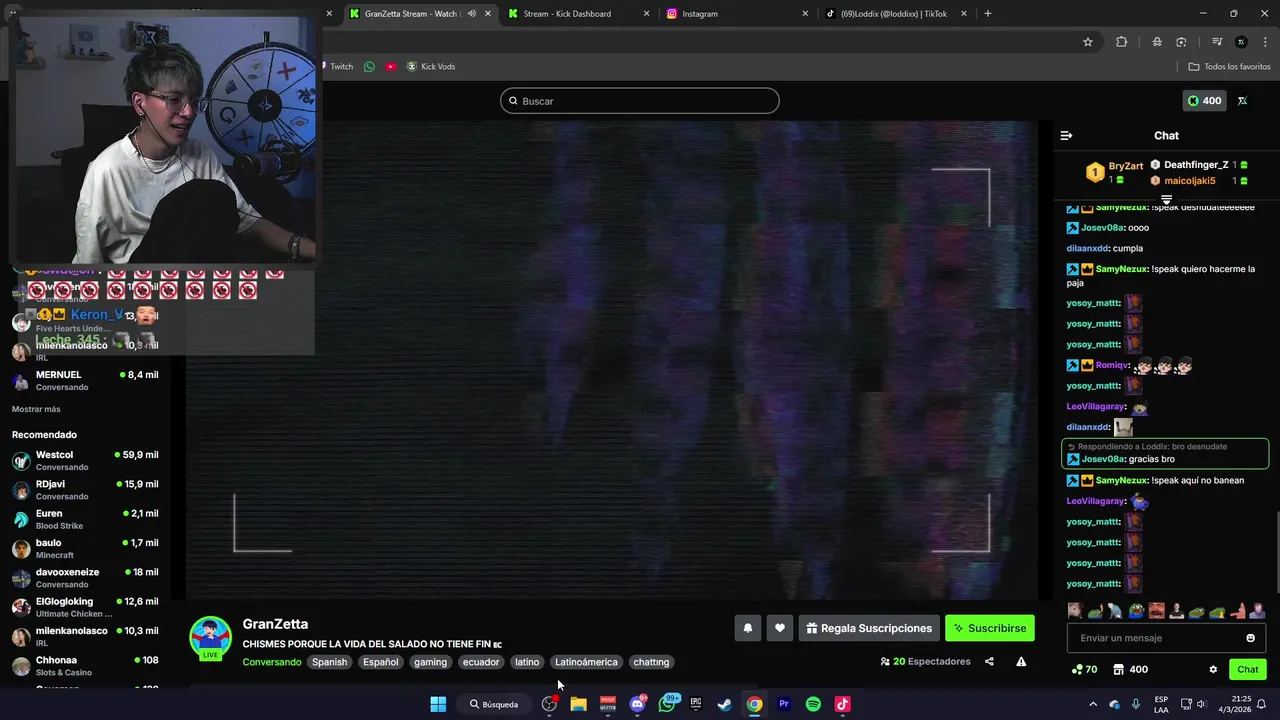Open a new browser tab
This screenshot has width=1280, height=720.
988,14
